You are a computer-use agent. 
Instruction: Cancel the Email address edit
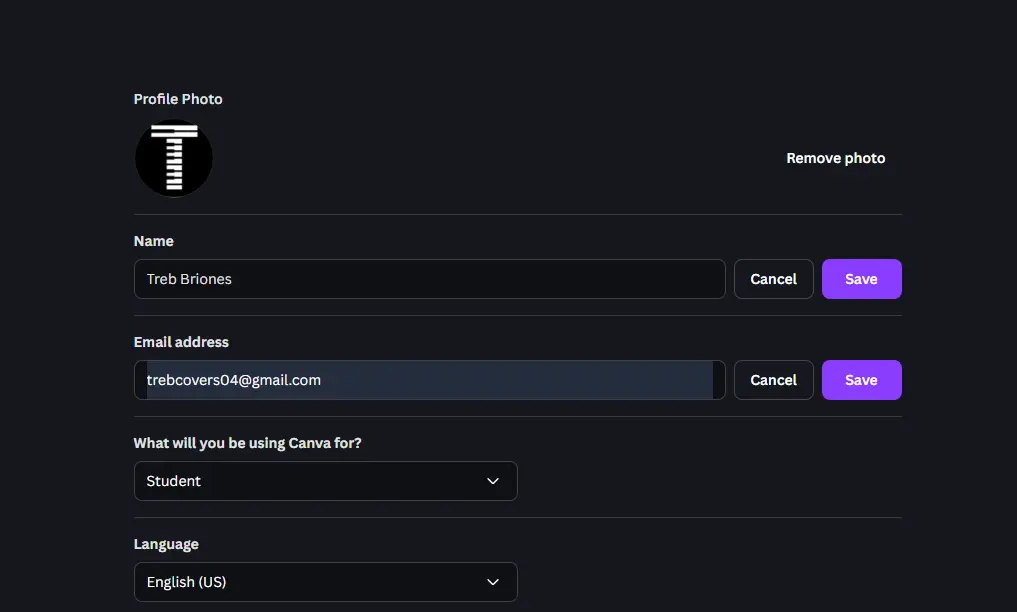773,380
